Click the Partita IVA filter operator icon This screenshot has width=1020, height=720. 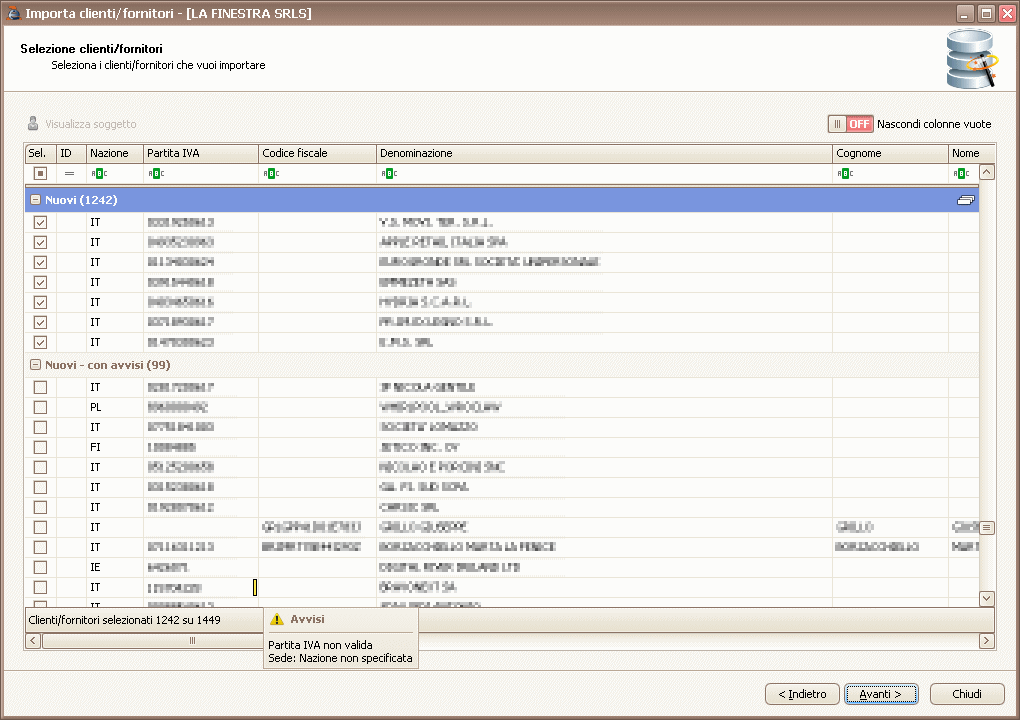tap(155, 173)
